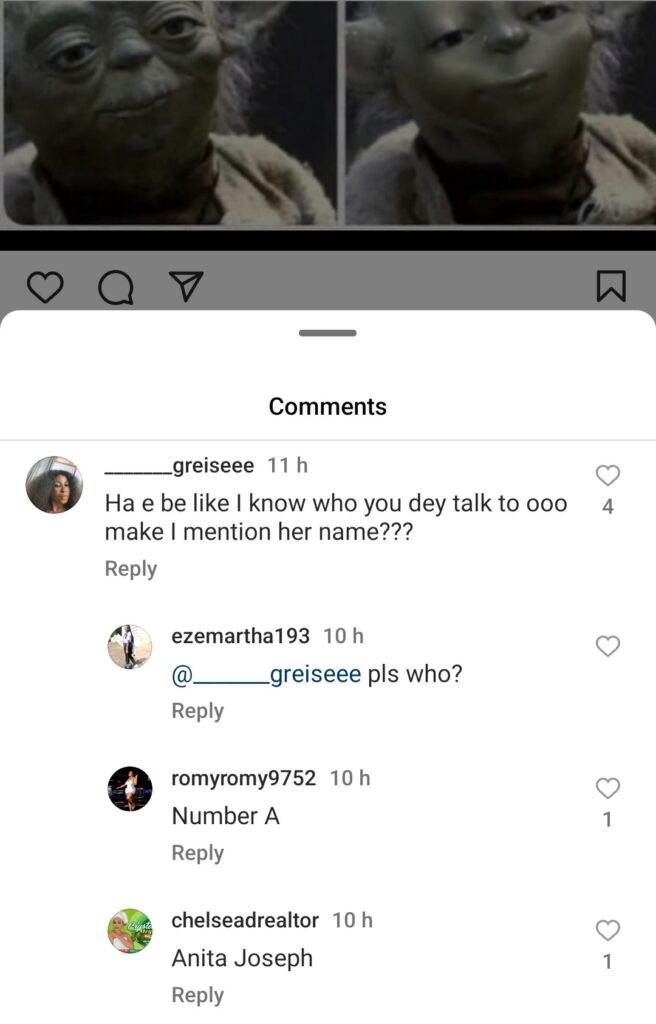656x1024 pixels.
Task: Open the username romyromy9752
Action: 243,778
